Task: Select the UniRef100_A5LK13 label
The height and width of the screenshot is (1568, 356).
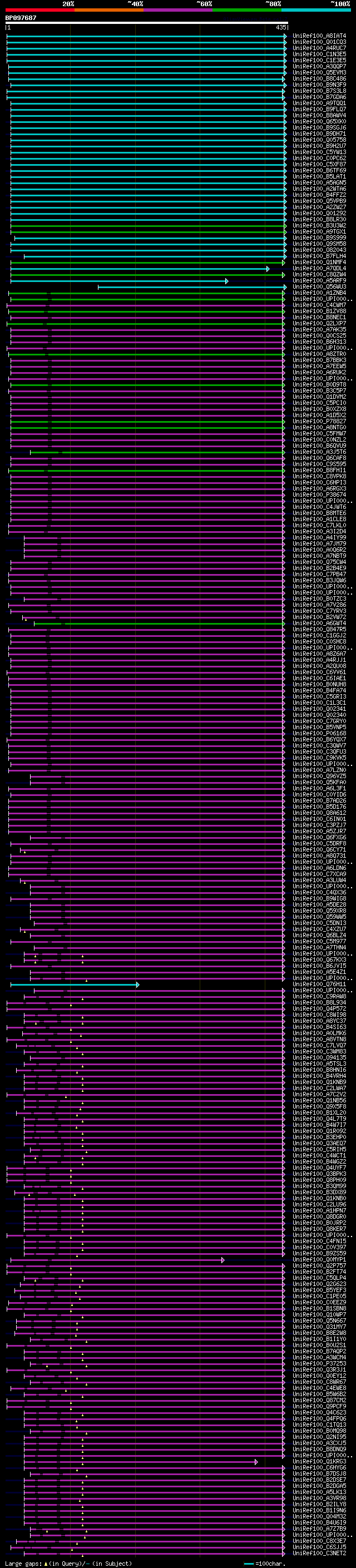Action: point(319,1492)
